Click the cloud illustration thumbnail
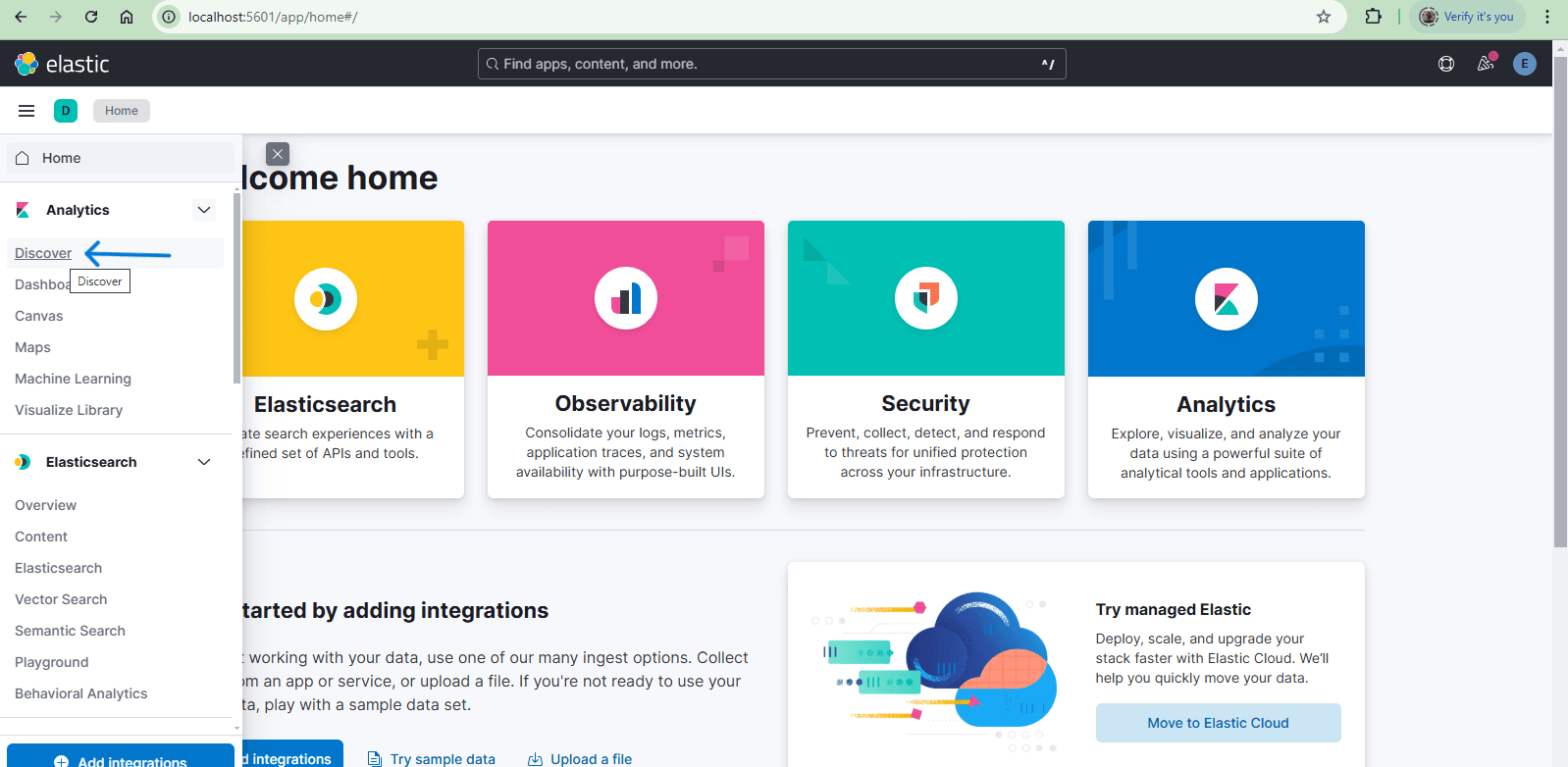The width and height of the screenshot is (1568, 767). (934, 672)
